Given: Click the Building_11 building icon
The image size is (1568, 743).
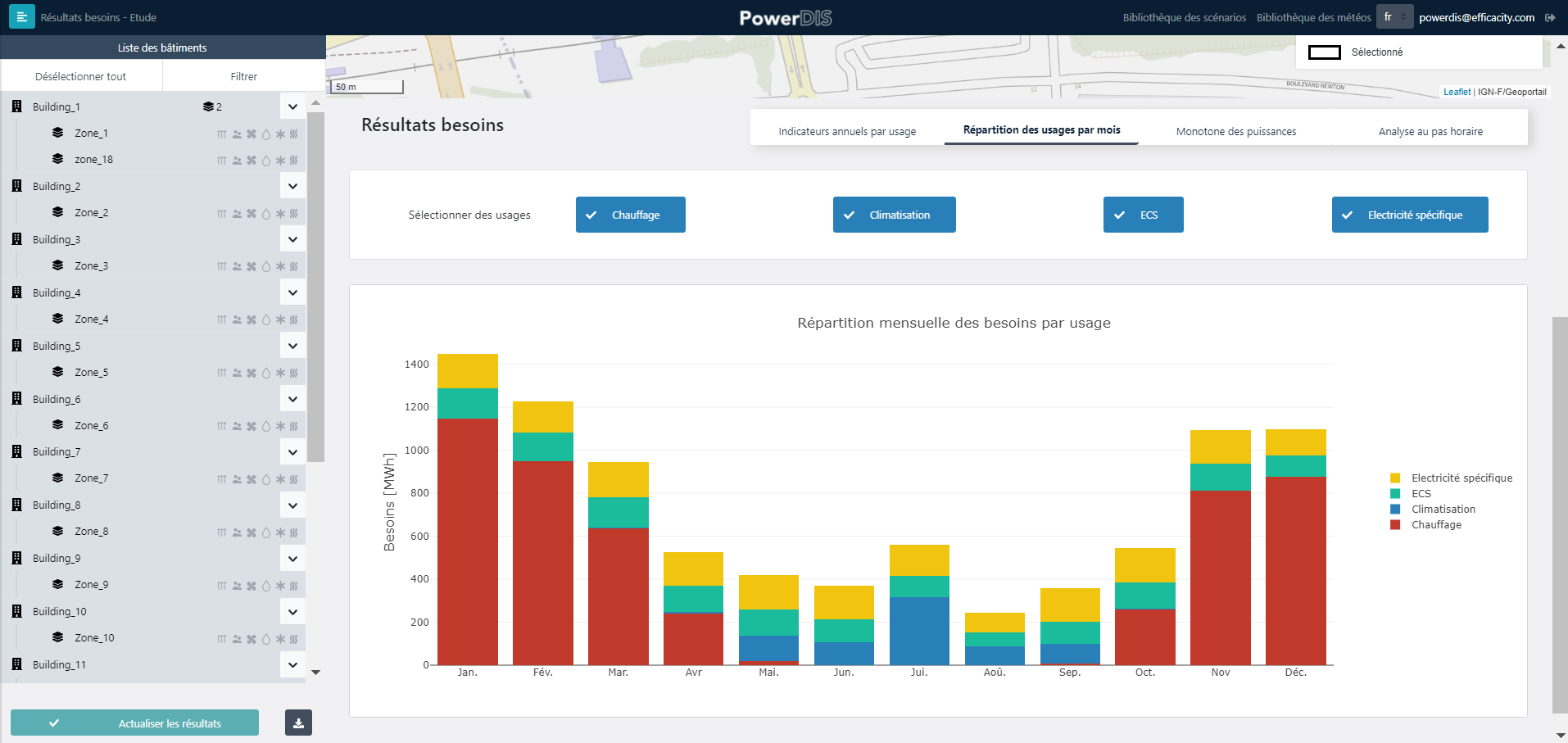Looking at the screenshot, I should click(x=16, y=664).
